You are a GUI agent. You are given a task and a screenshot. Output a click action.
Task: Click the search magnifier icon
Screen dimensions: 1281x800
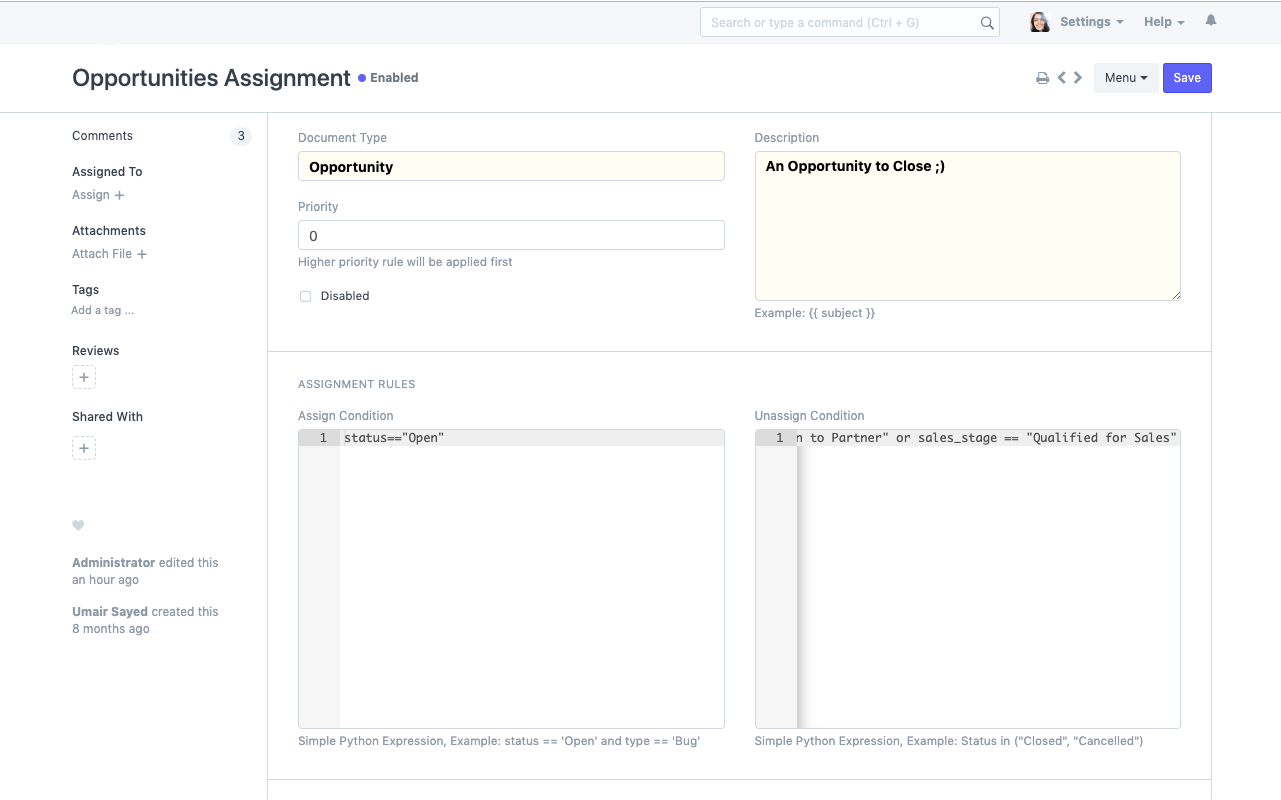click(987, 23)
